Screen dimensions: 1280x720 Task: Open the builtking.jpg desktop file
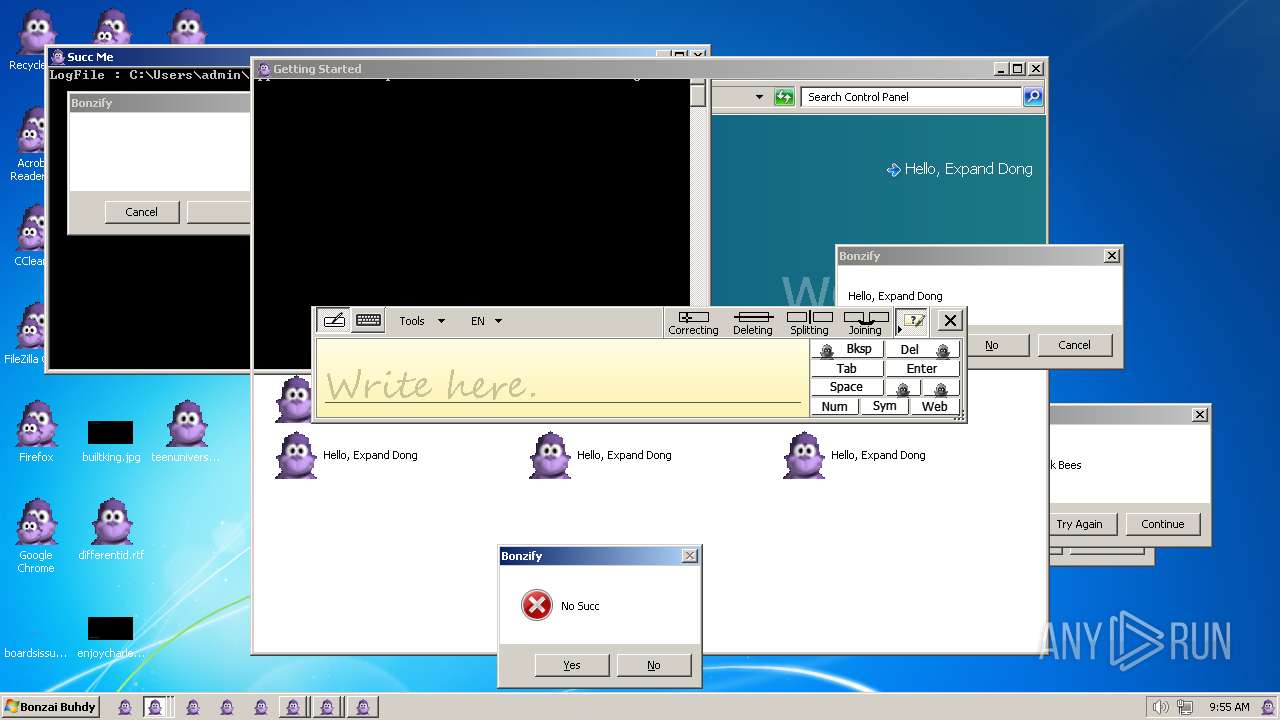click(111, 440)
